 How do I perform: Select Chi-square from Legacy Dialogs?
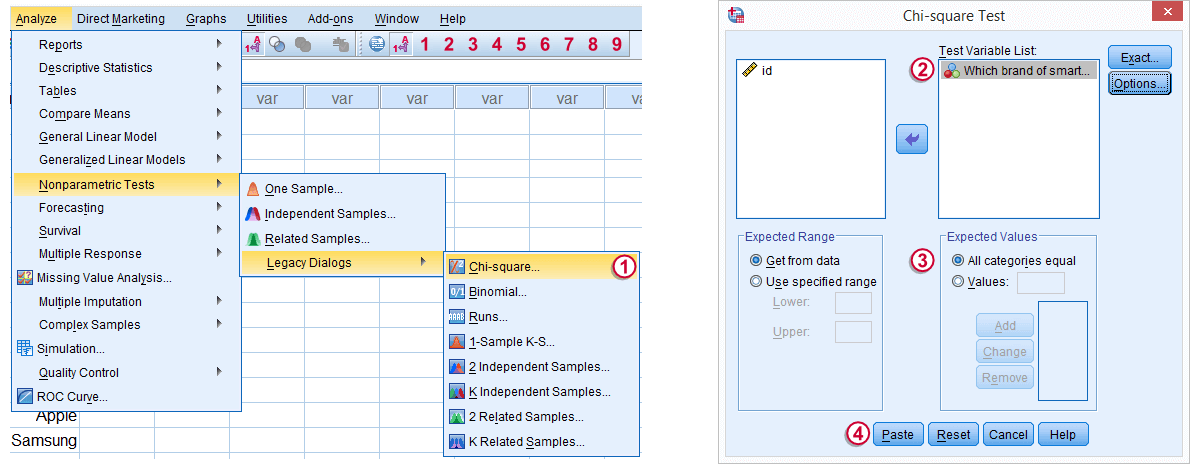(x=541, y=267)
